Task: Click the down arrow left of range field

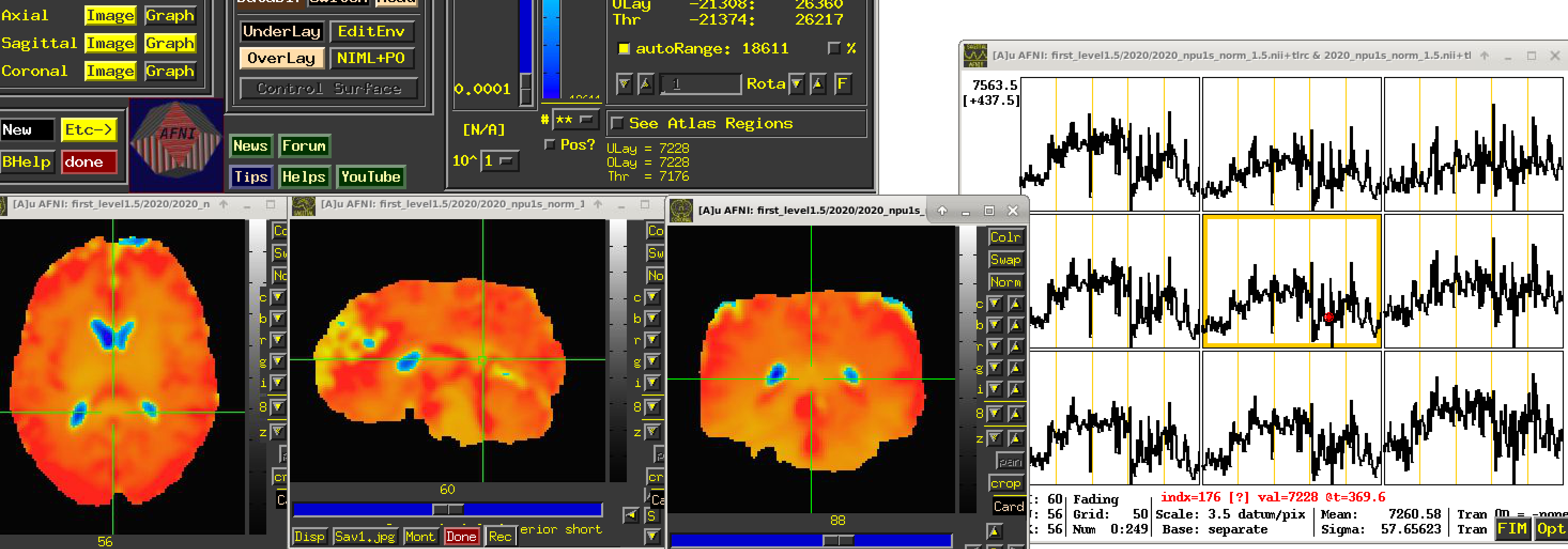Action: [x=625, y=84]
